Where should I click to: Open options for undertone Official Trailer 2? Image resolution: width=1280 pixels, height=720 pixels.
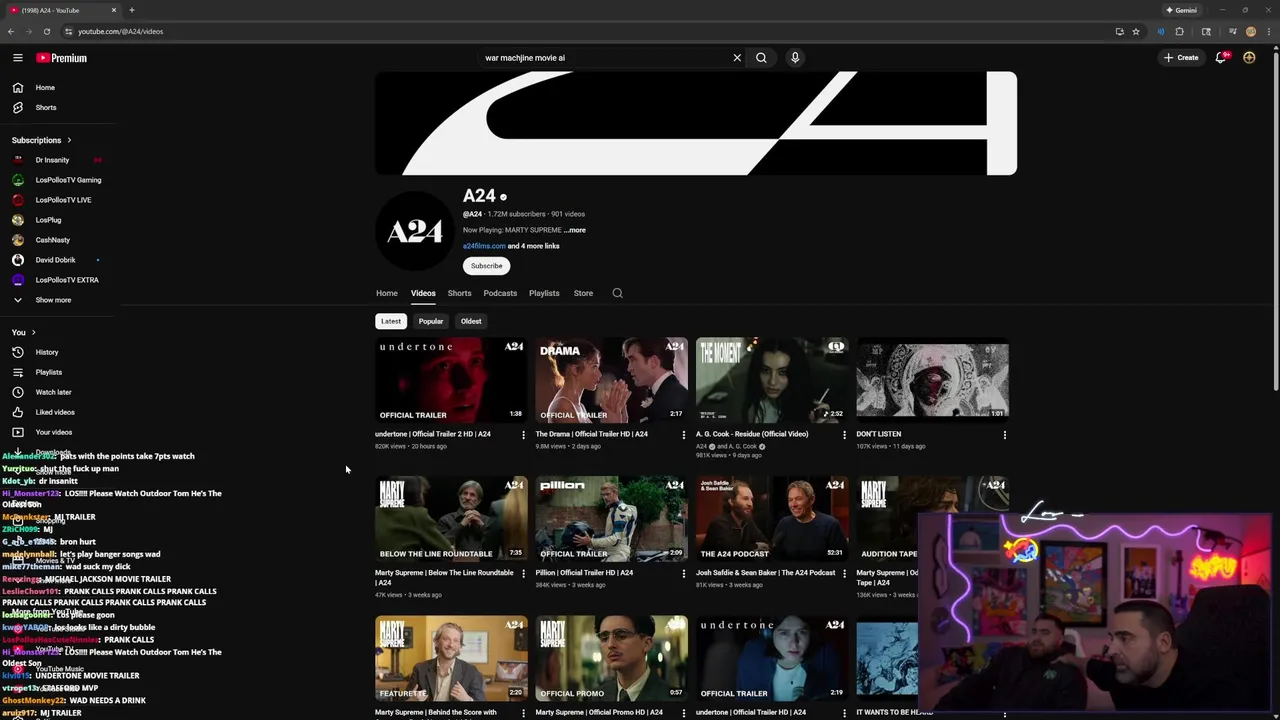(x=523, y=435)
